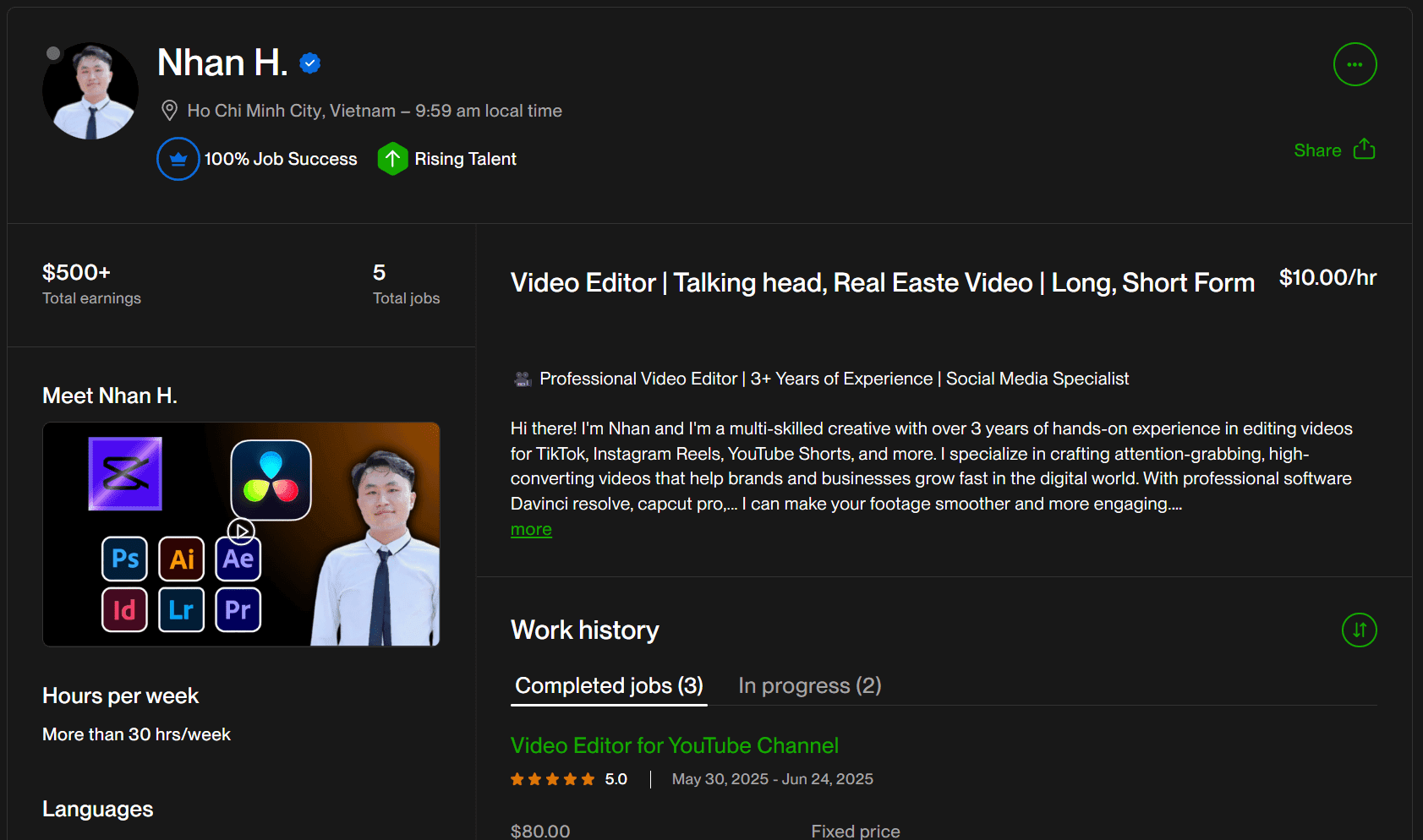Image resolution: width=1423 pixels, height=840 pixels.
Task: Click Nhan H. profile photo
Action: (90, 91)
